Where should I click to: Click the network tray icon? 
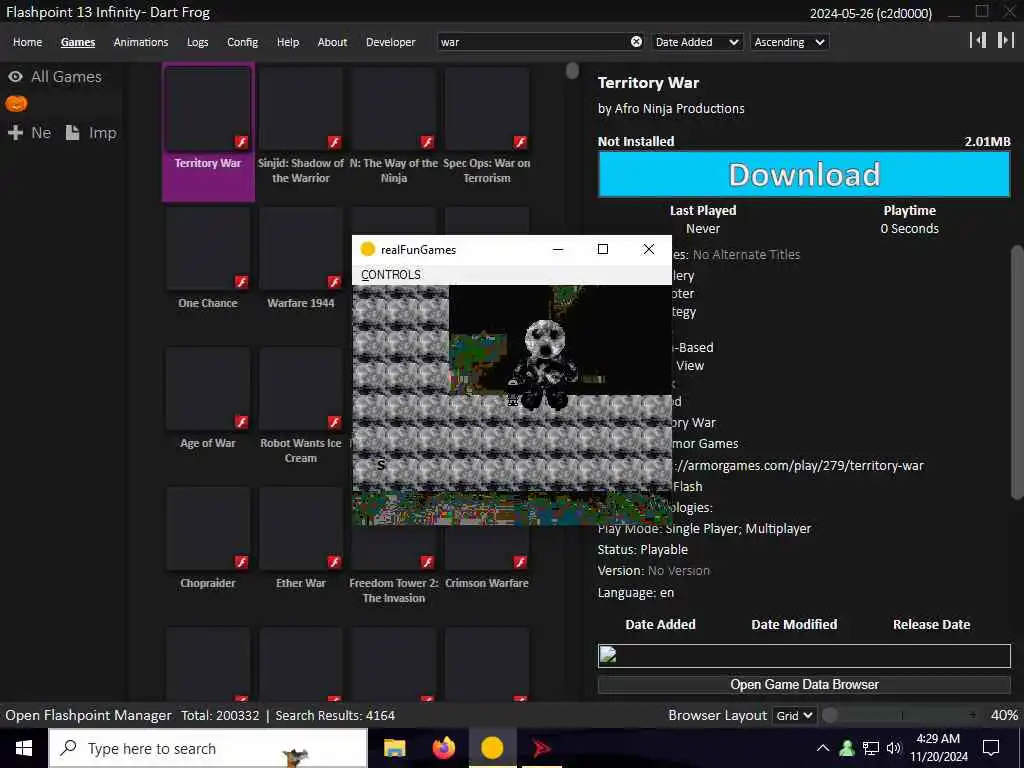871,748
